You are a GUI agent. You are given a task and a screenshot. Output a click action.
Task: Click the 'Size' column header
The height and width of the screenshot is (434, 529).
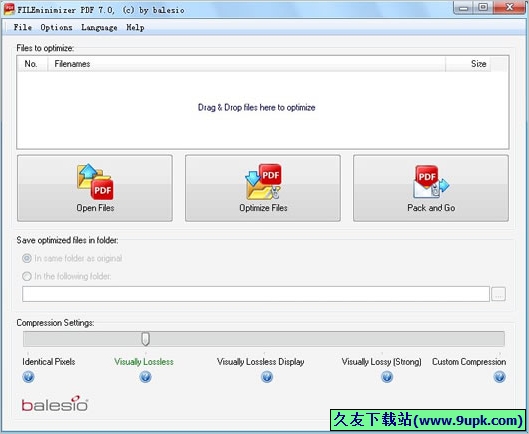pos(468,64)
